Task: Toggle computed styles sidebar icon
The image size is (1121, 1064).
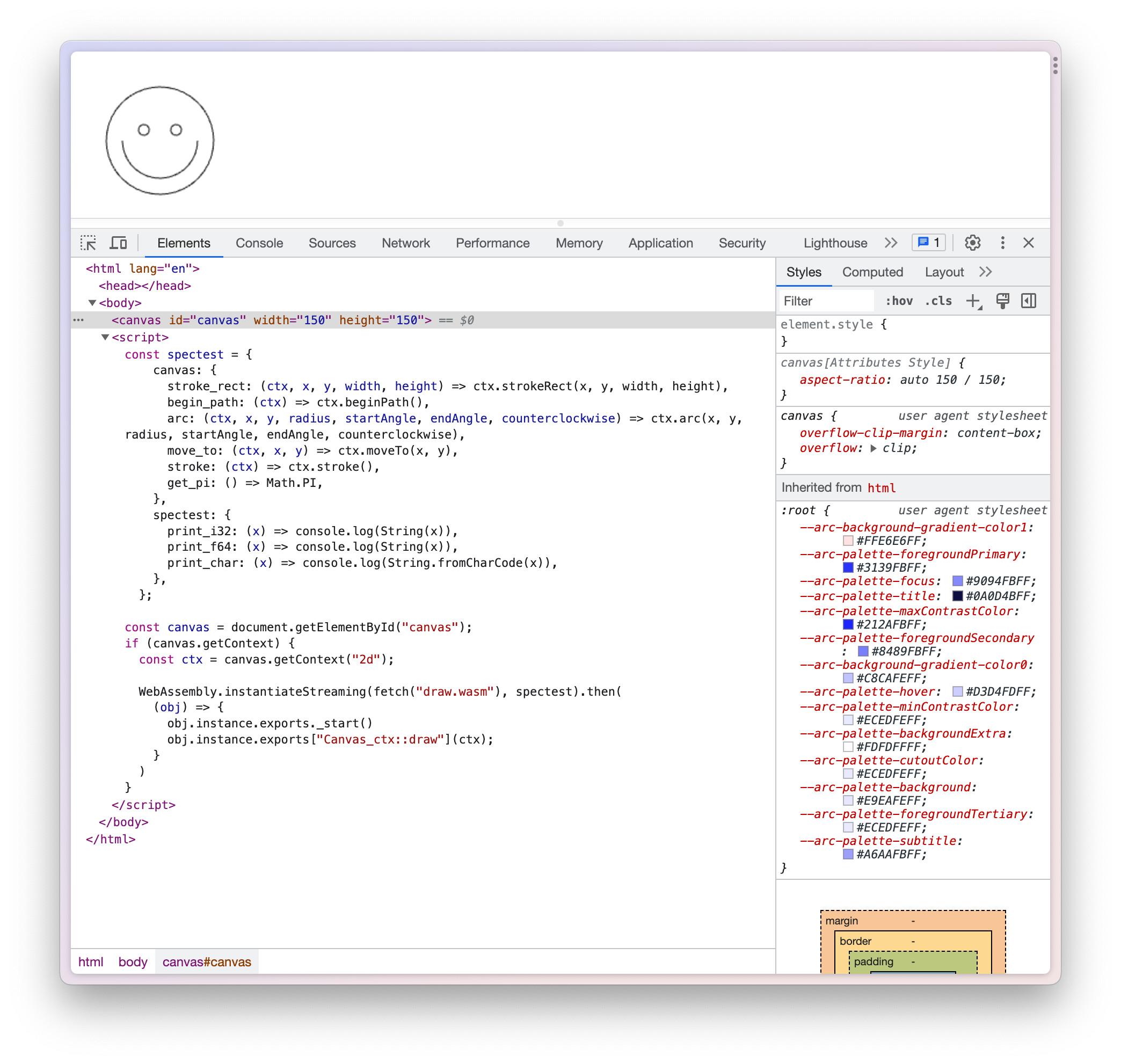Action: point(1029,301)
